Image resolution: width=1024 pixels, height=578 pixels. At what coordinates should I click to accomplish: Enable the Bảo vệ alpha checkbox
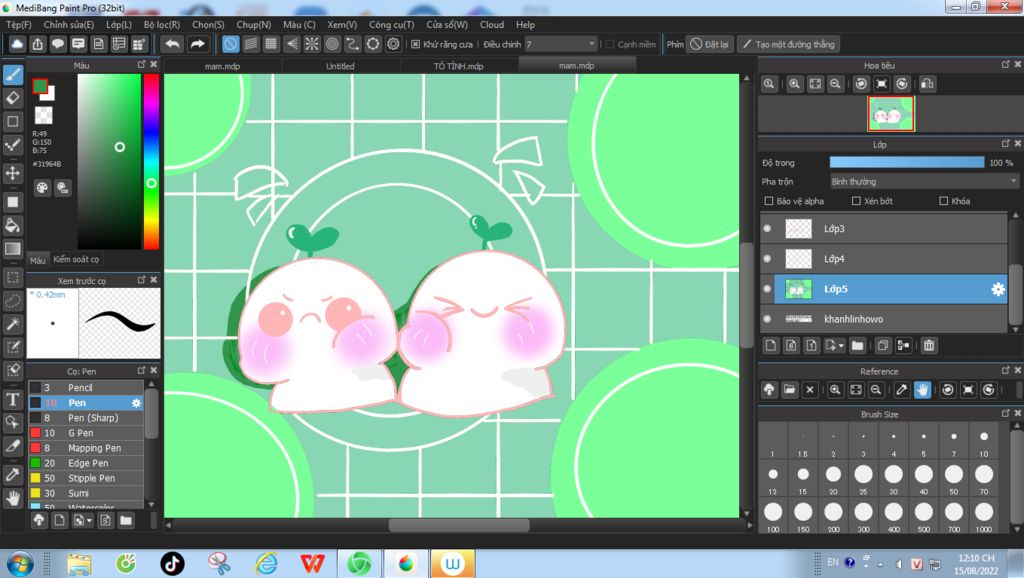[769, 201]
